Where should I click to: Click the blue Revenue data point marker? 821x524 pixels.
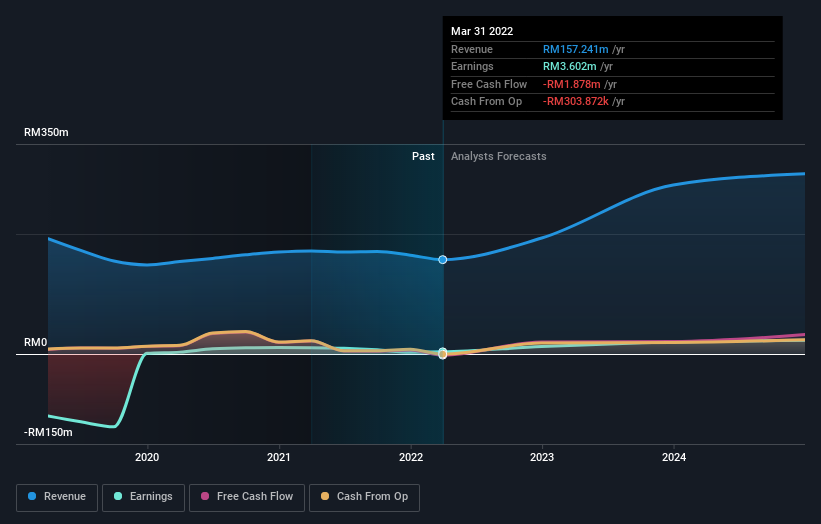pos(443,260)
